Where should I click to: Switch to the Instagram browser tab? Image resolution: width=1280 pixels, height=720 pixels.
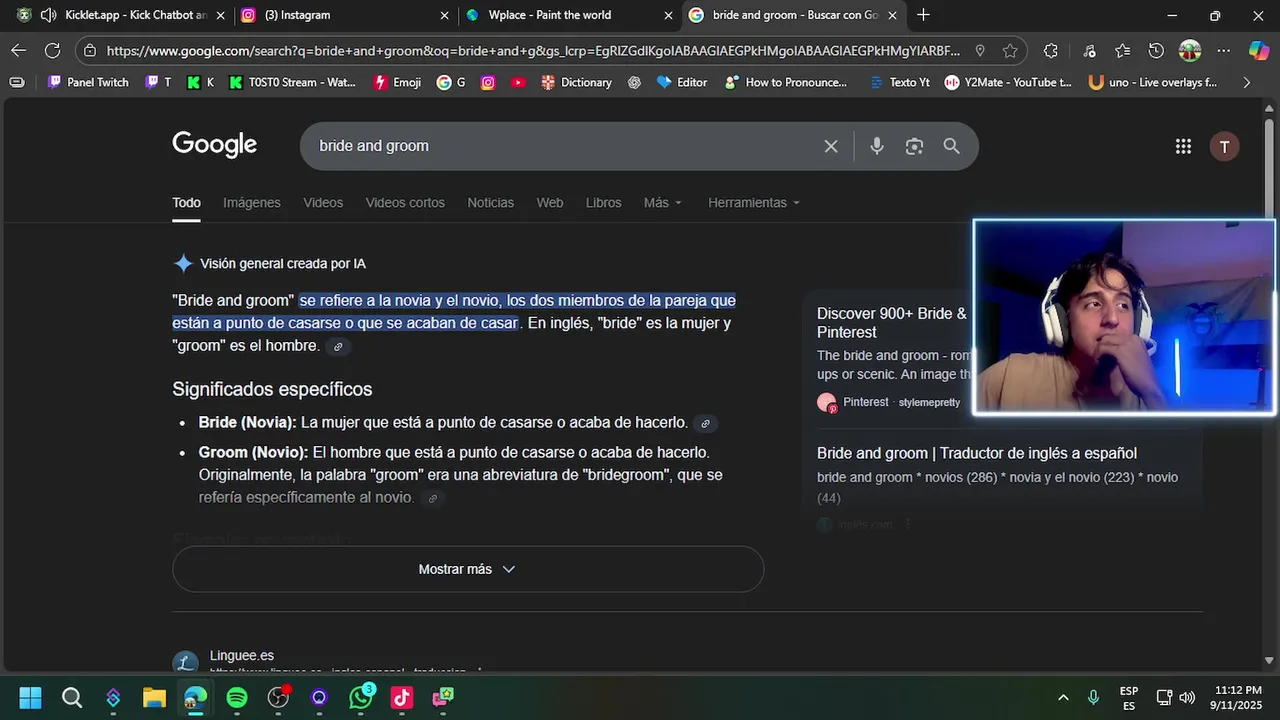[345, 15]
